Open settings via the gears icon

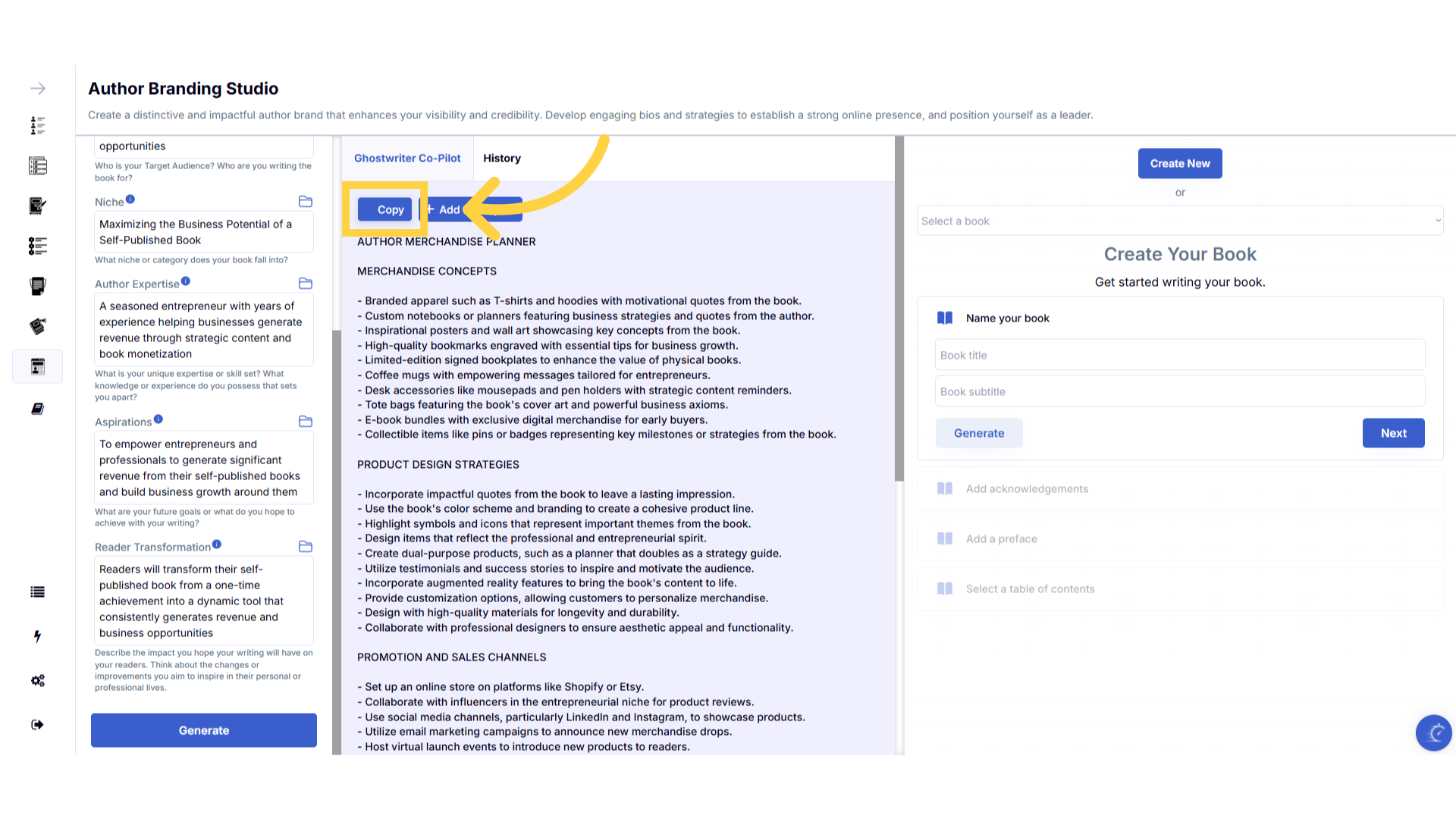[37, 680]
